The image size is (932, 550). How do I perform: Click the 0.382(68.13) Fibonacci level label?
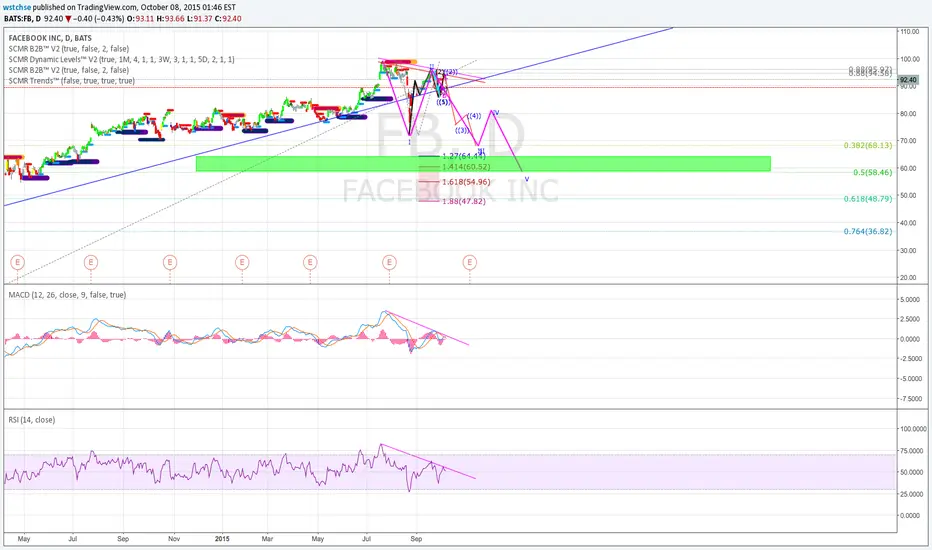tap(868, 145)
